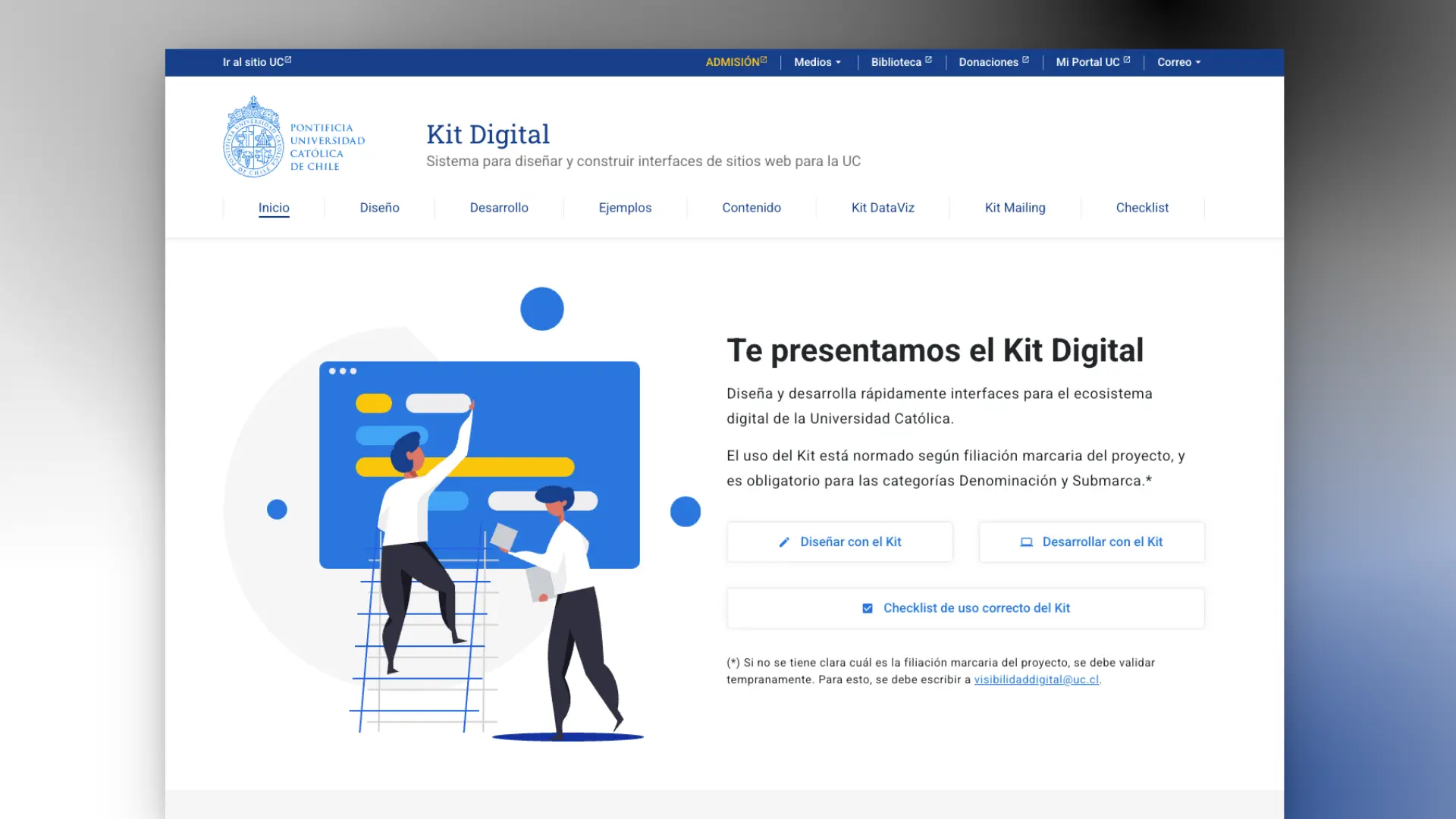Click external-link icon next to Biblioteca
Screen dimensions: 1456x819
click(928, 59)
